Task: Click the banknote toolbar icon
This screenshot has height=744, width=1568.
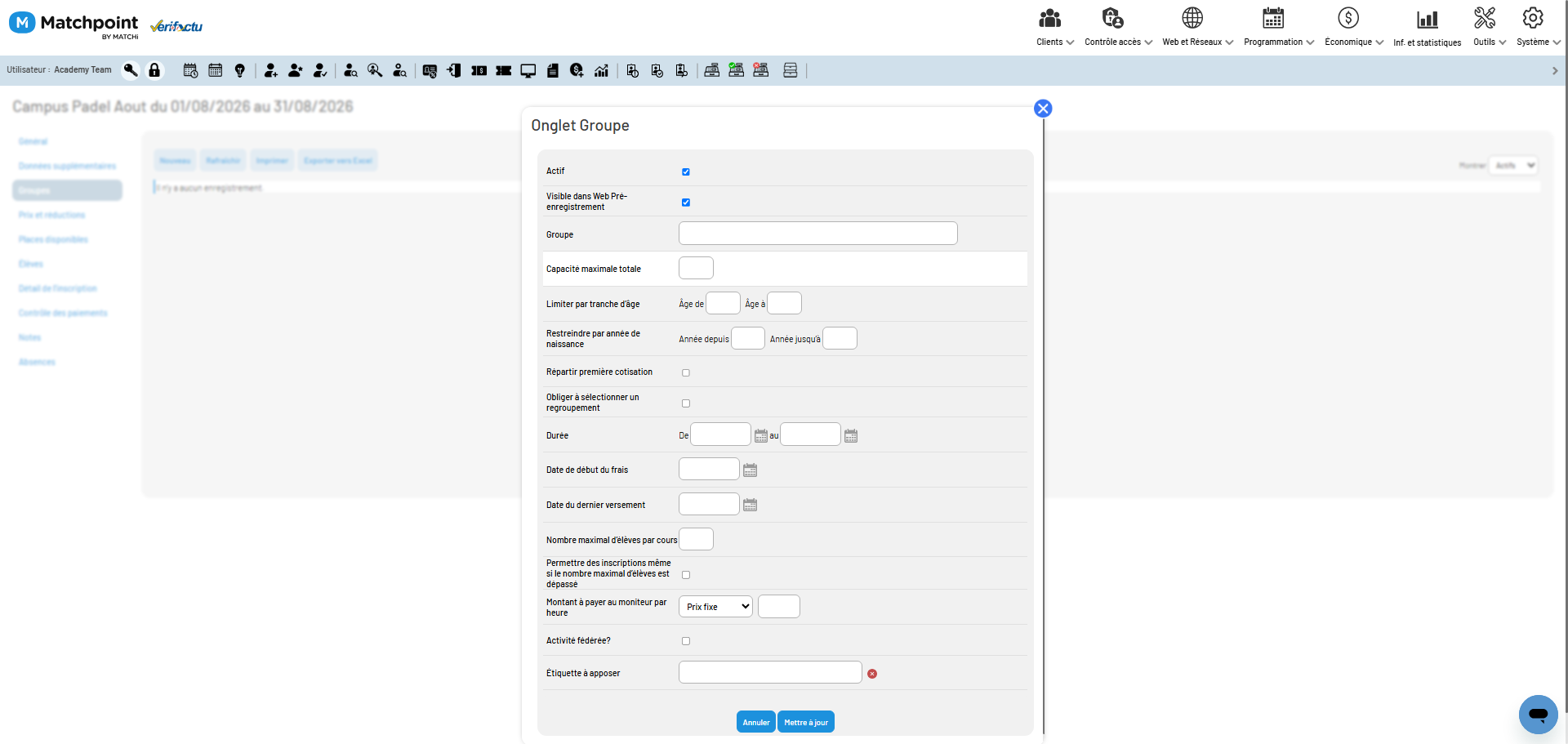Action: pos(479,71)
